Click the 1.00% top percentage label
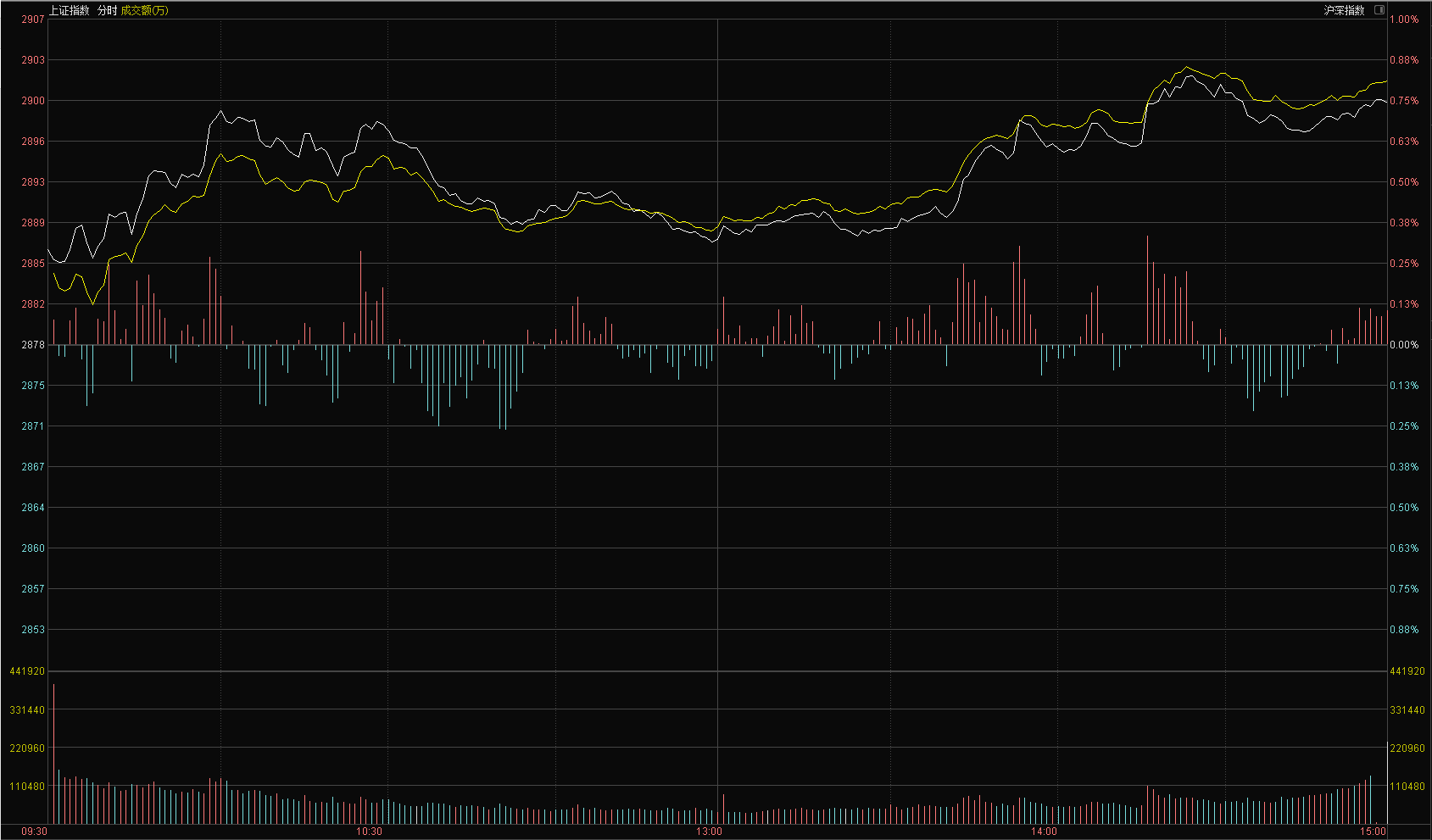Viewport: 1432px width, 840px height. point(1404,19)
